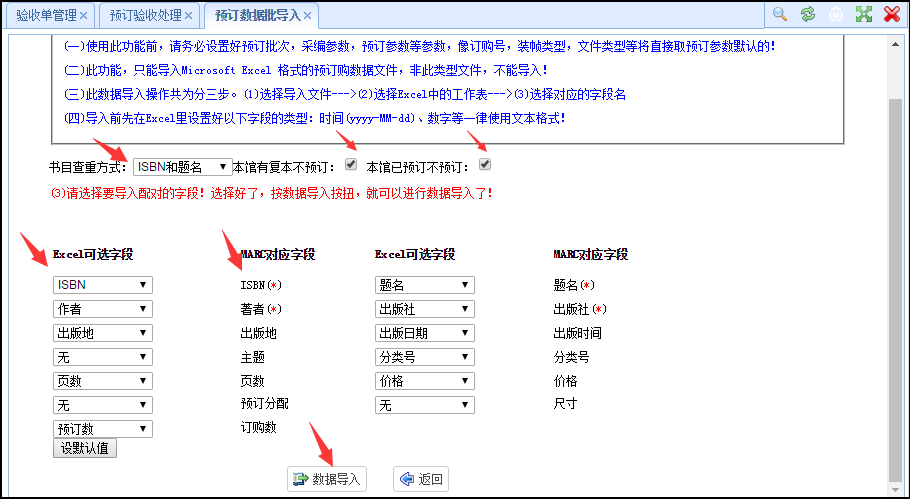The width and height of the screenshot is (910, 499).
Task: Open the 出版日期 field dropdown
Action: (x=425, y=333)
